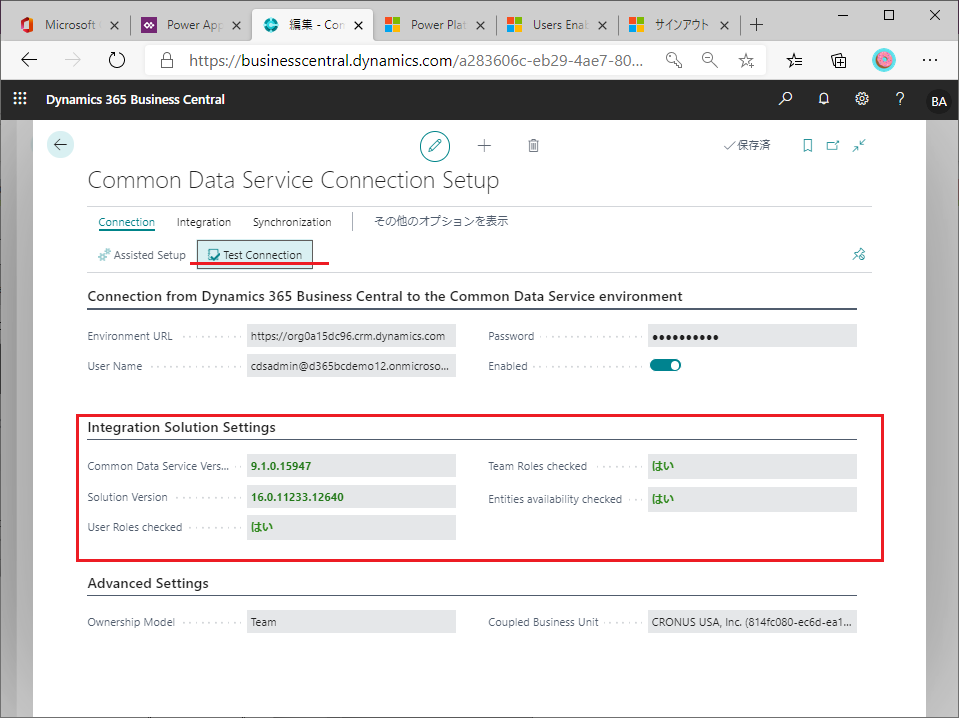View site information via the lock icon
The image size is (959, 718).
[x=166, y=60]
